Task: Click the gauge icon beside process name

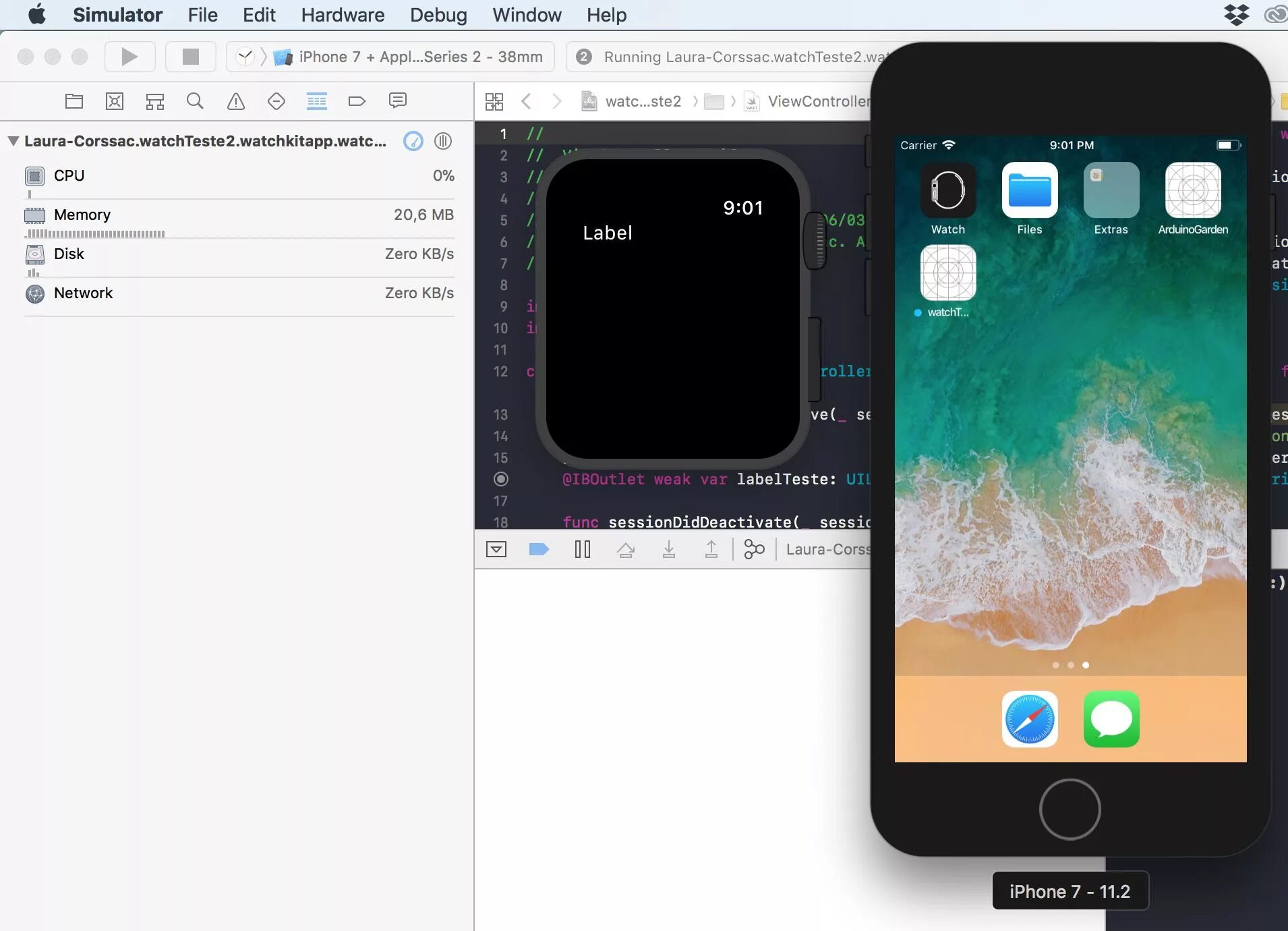Action: pos(413,141)
